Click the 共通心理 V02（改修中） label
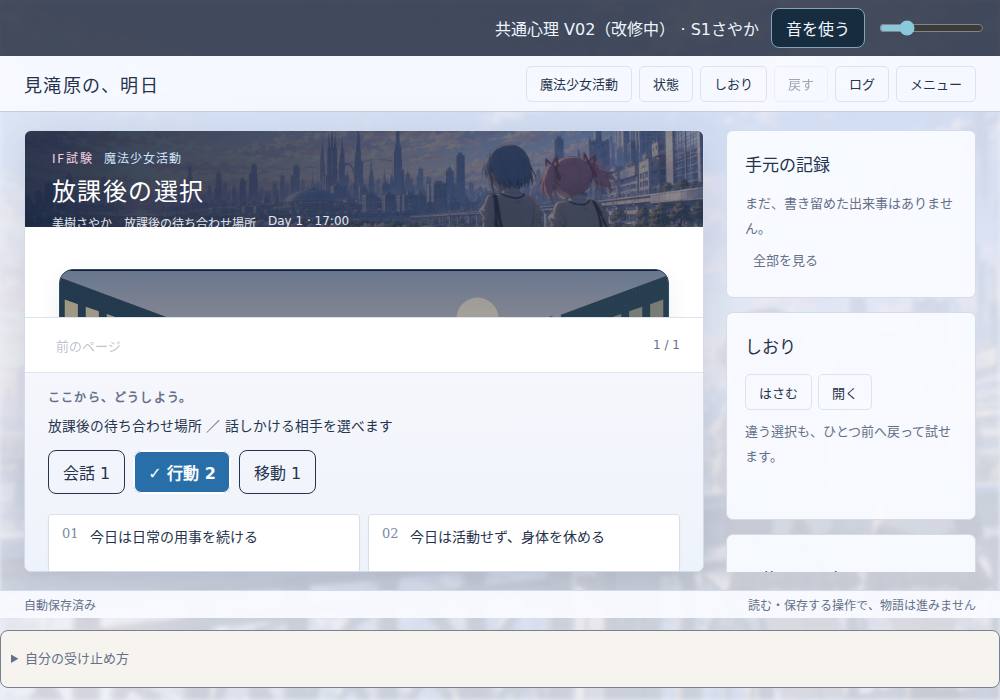 click(x=584, y=29)
